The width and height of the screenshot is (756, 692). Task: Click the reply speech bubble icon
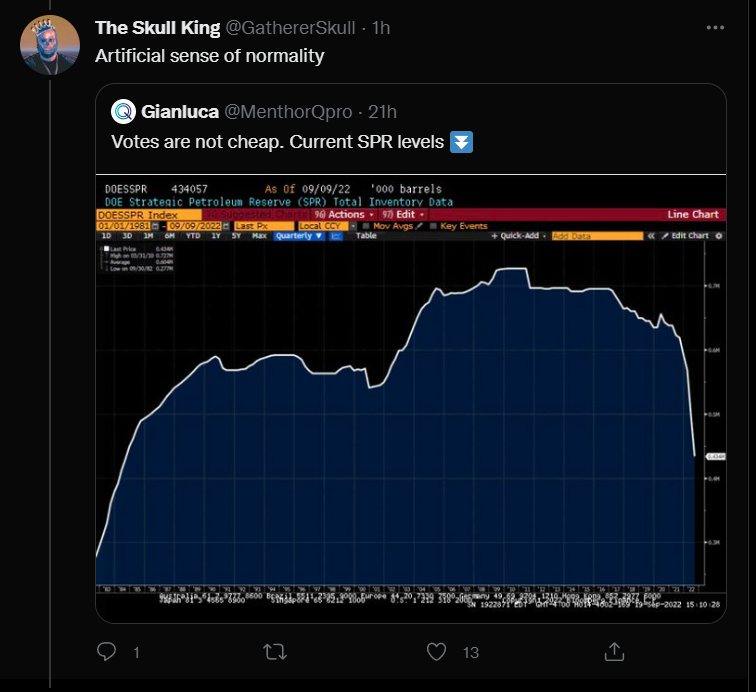pos(106,651)
